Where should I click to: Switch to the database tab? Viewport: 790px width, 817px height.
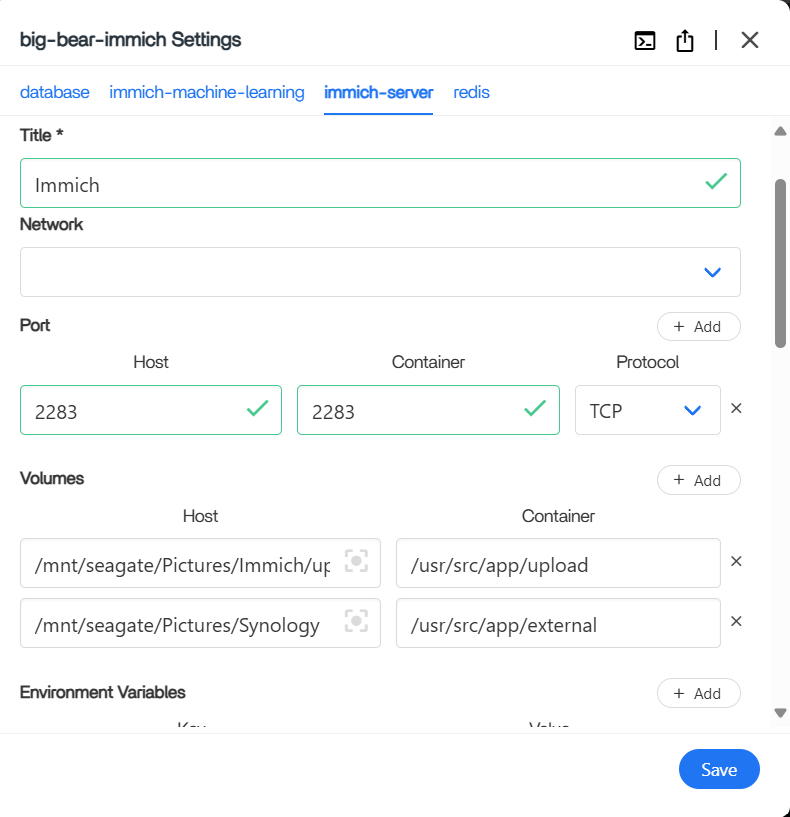55,92
